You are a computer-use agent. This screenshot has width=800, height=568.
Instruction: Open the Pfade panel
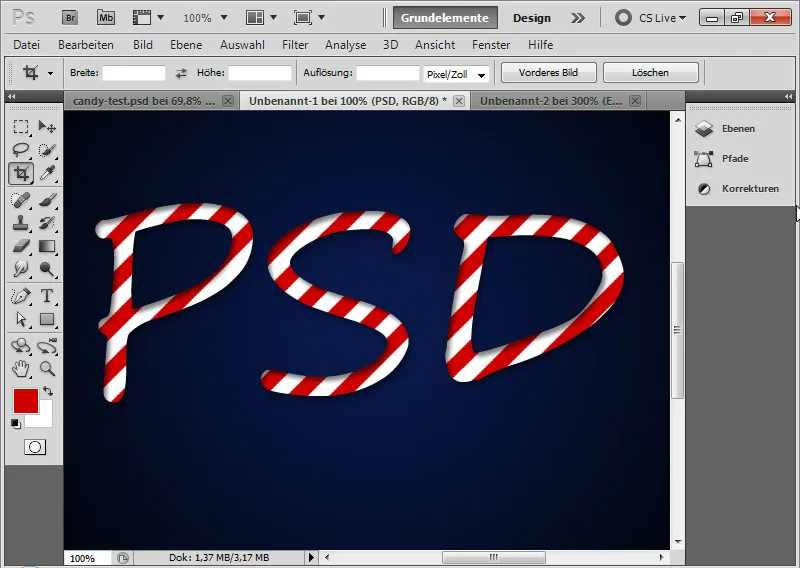coord(737,159)
